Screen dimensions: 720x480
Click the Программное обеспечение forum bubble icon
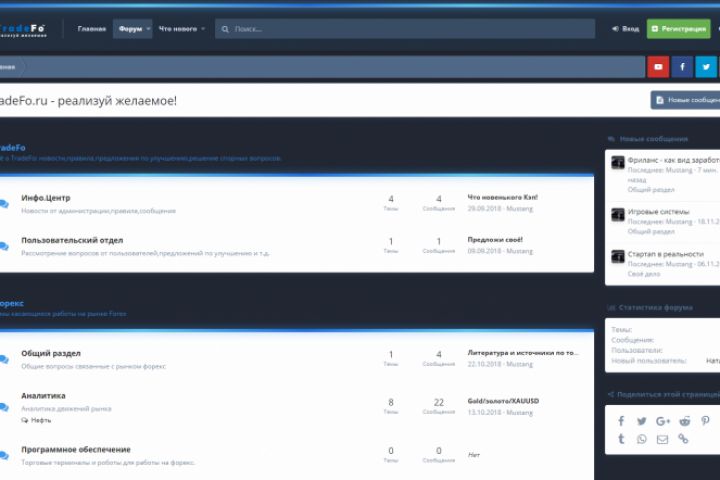click(4, 455)
